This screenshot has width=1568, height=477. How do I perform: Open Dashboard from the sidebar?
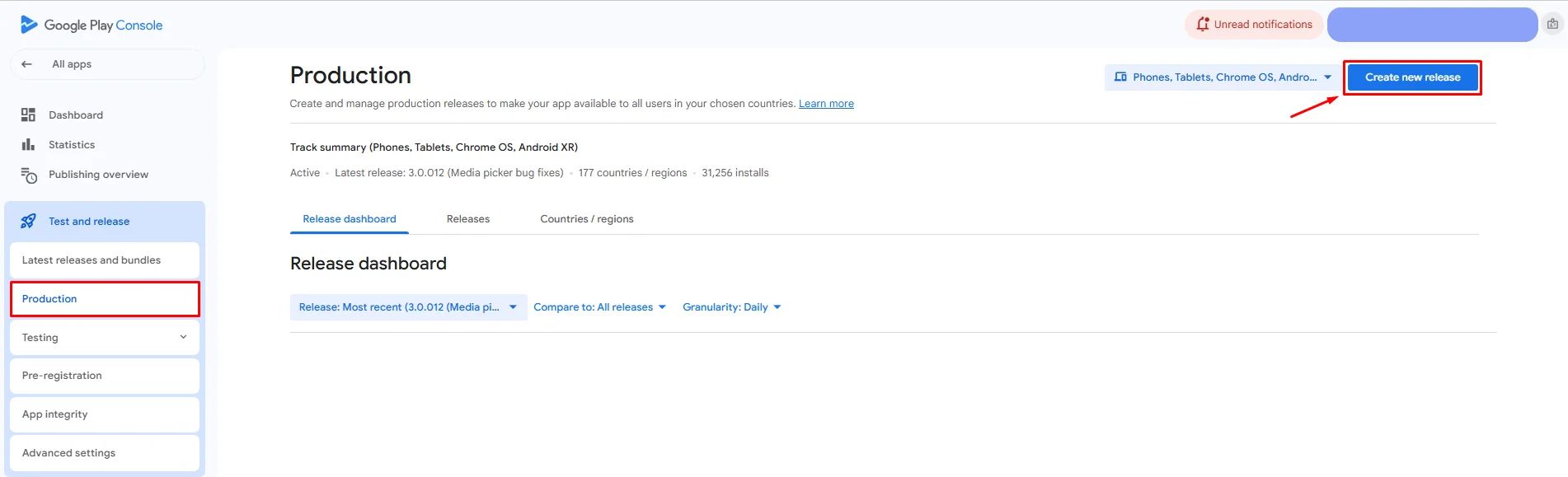point(76,115)
